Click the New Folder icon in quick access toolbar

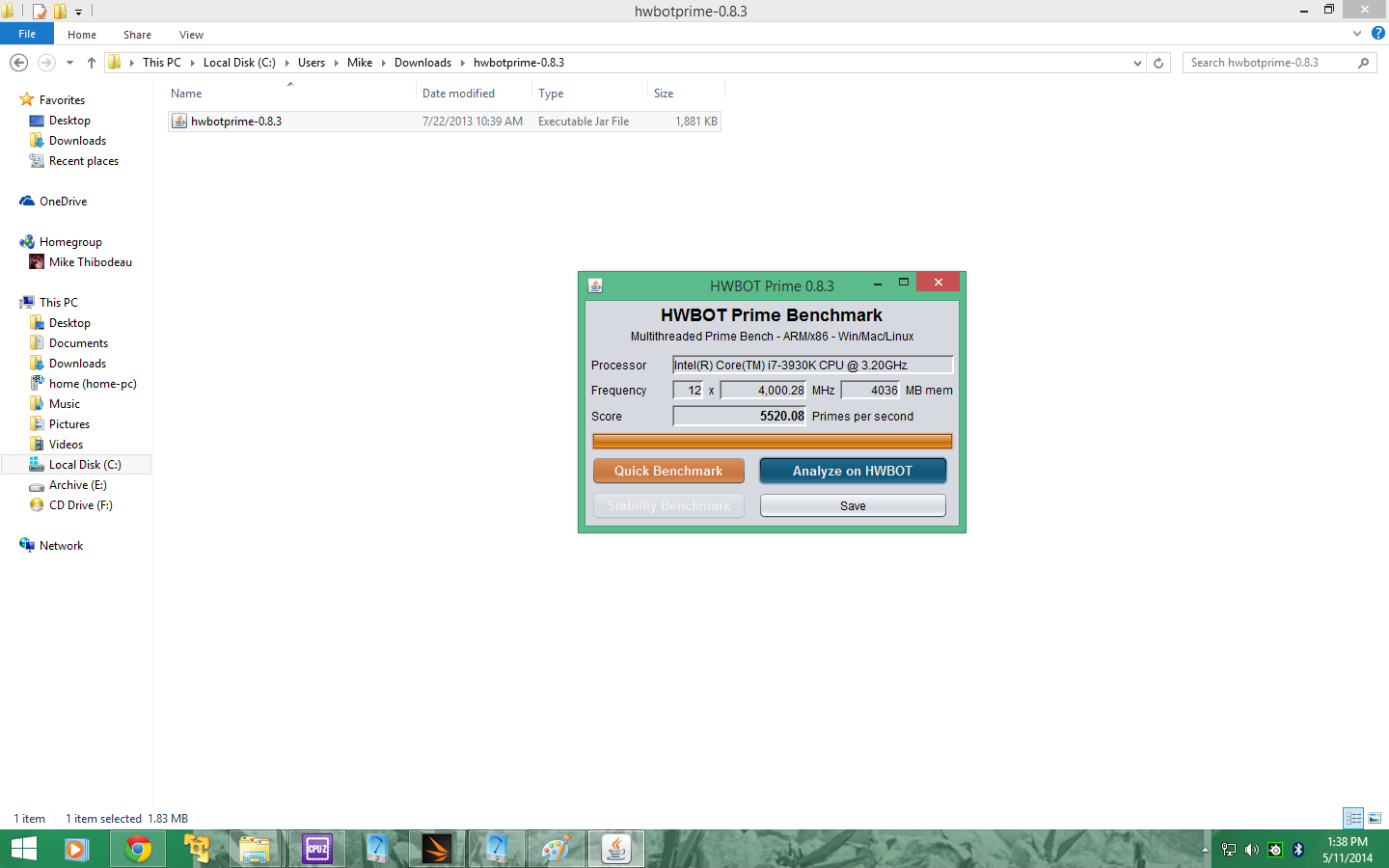60,12
